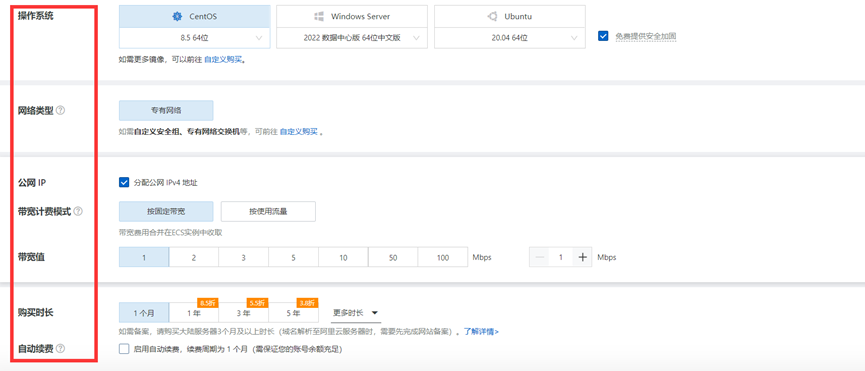This screenshot has height=371, width=865.
Task: Open the 更多时长 dropdown
Action: tap(356, 313)
